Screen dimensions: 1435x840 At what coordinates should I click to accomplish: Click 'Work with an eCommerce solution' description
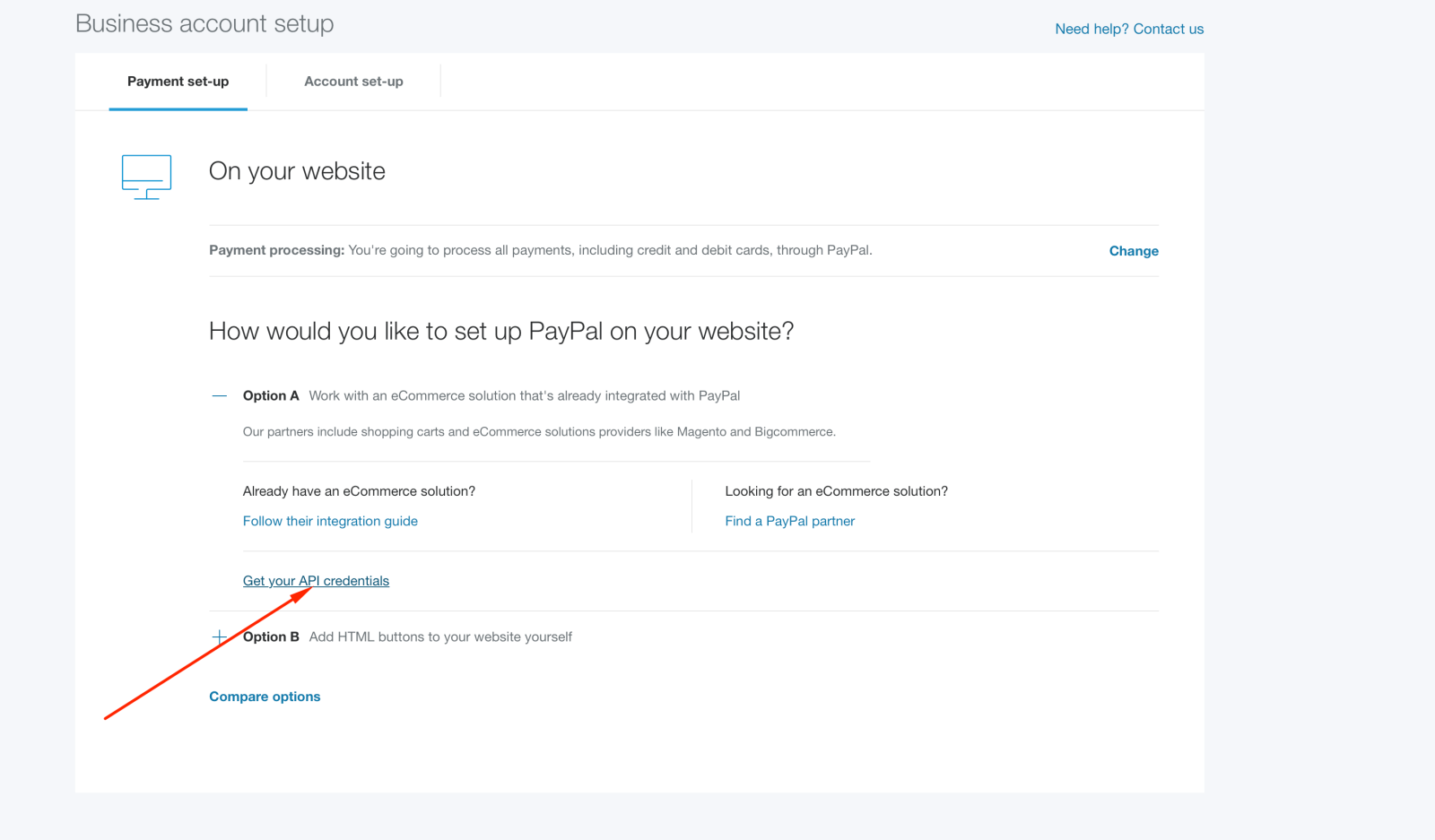[525, 395]
